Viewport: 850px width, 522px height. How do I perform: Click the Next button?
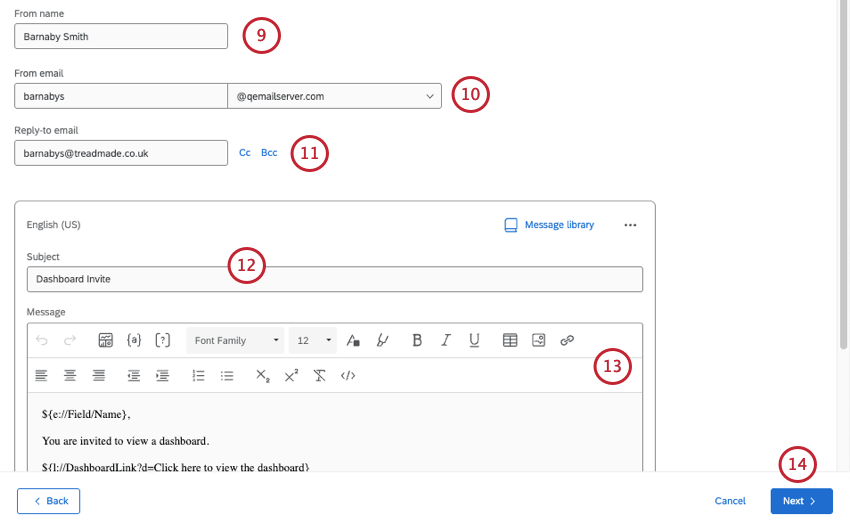801,501
